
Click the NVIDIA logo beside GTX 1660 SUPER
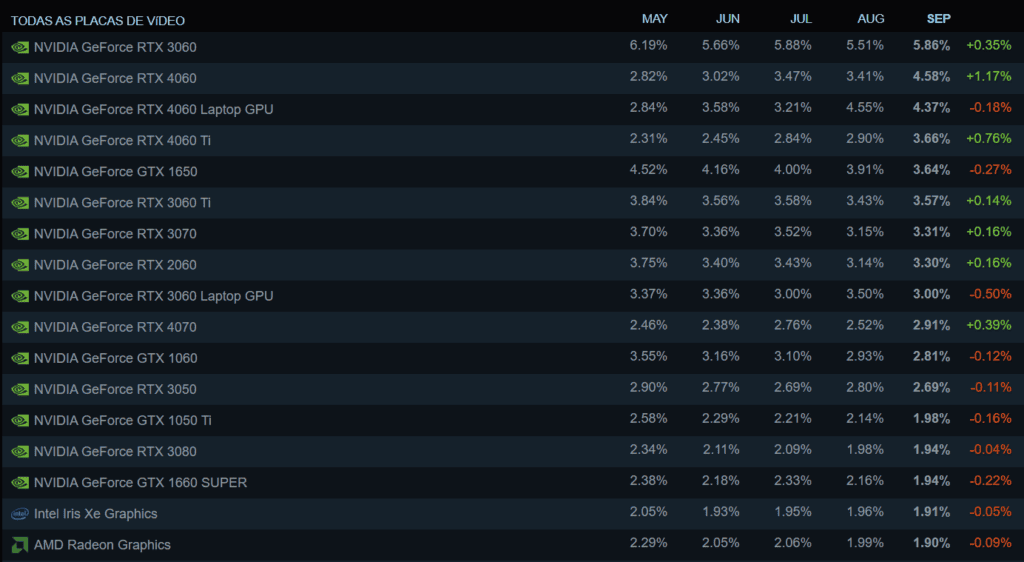click(19, 483)
